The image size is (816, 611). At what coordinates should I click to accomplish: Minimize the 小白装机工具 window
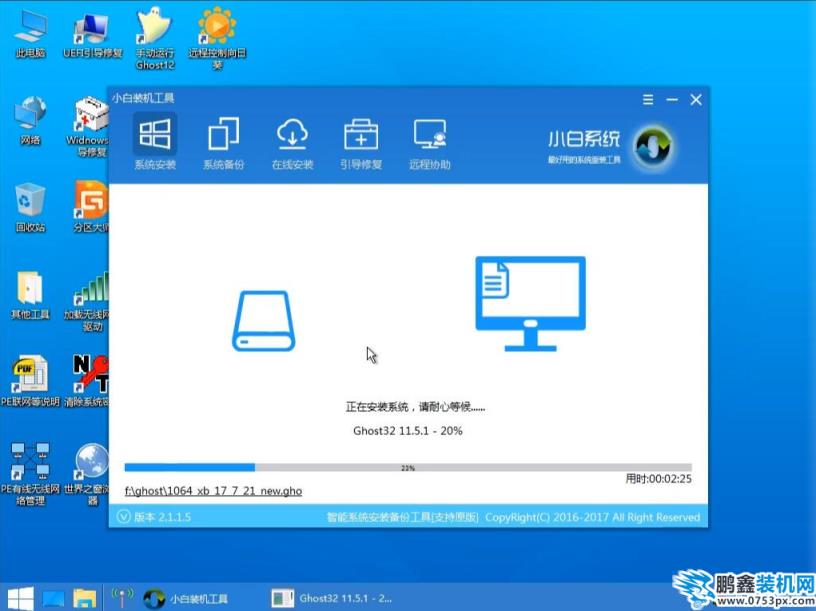[x=672, y=99]
